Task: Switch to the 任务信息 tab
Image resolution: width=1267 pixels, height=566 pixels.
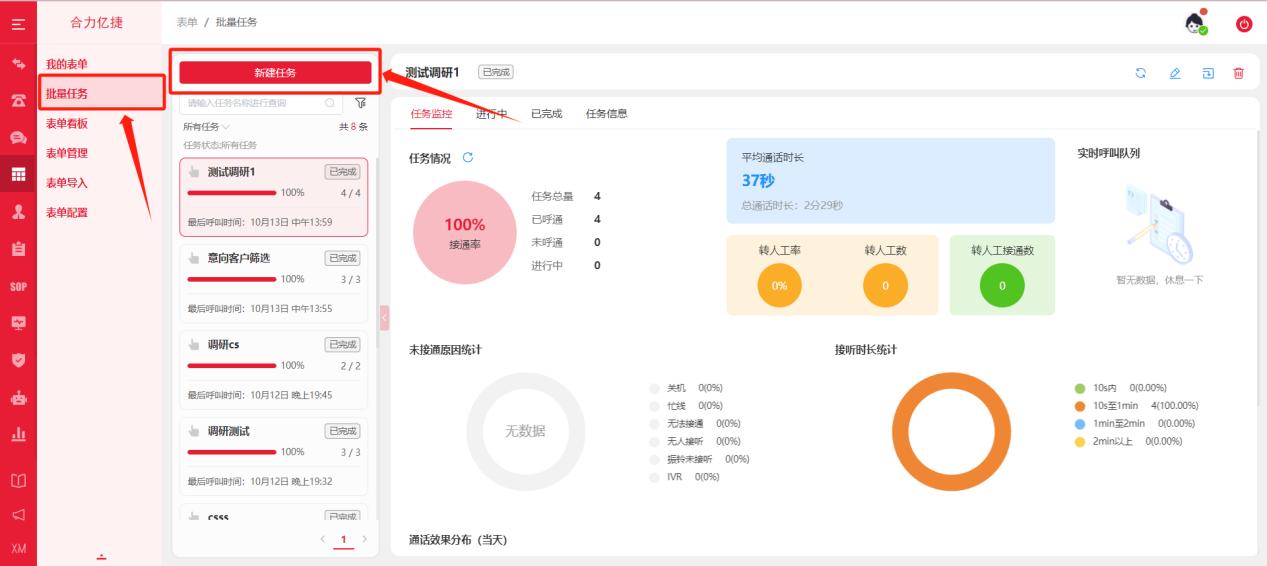Action: tap(607, 113)
